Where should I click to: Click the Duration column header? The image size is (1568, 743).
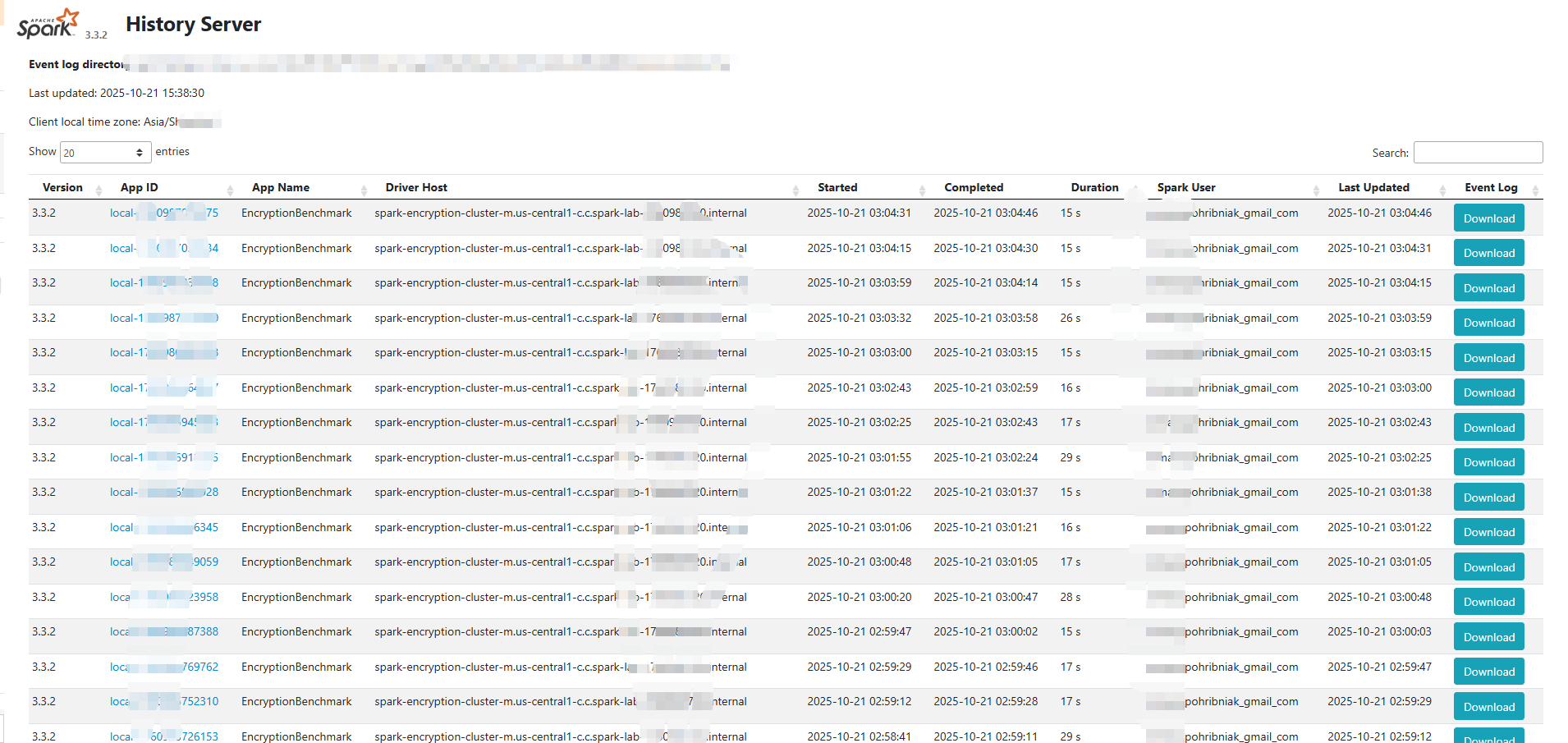1094,188
